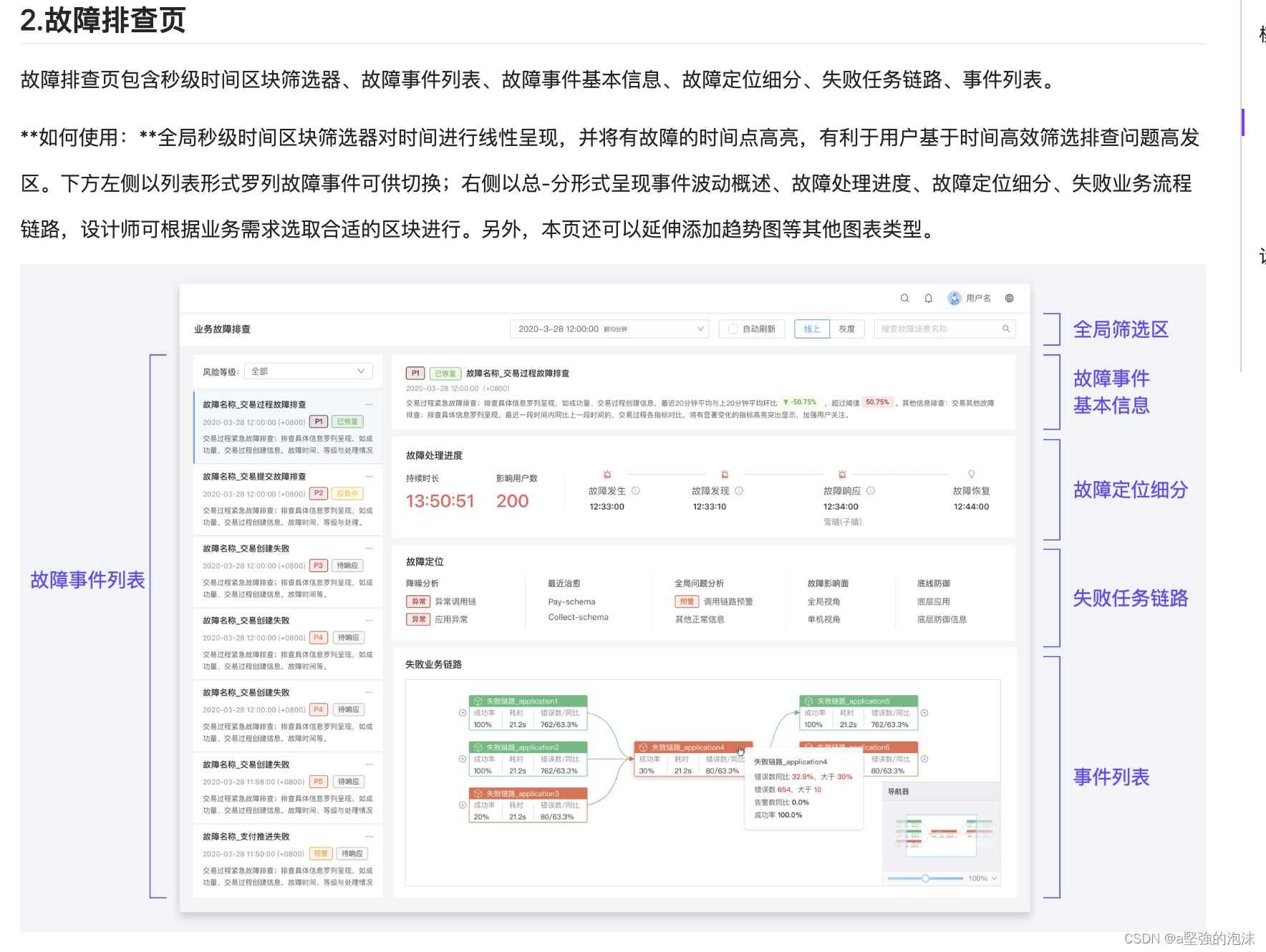Viewport: 1266px width, 952px height.
Task: Open the 其他正常信息 link
Action: coord(700,620)
